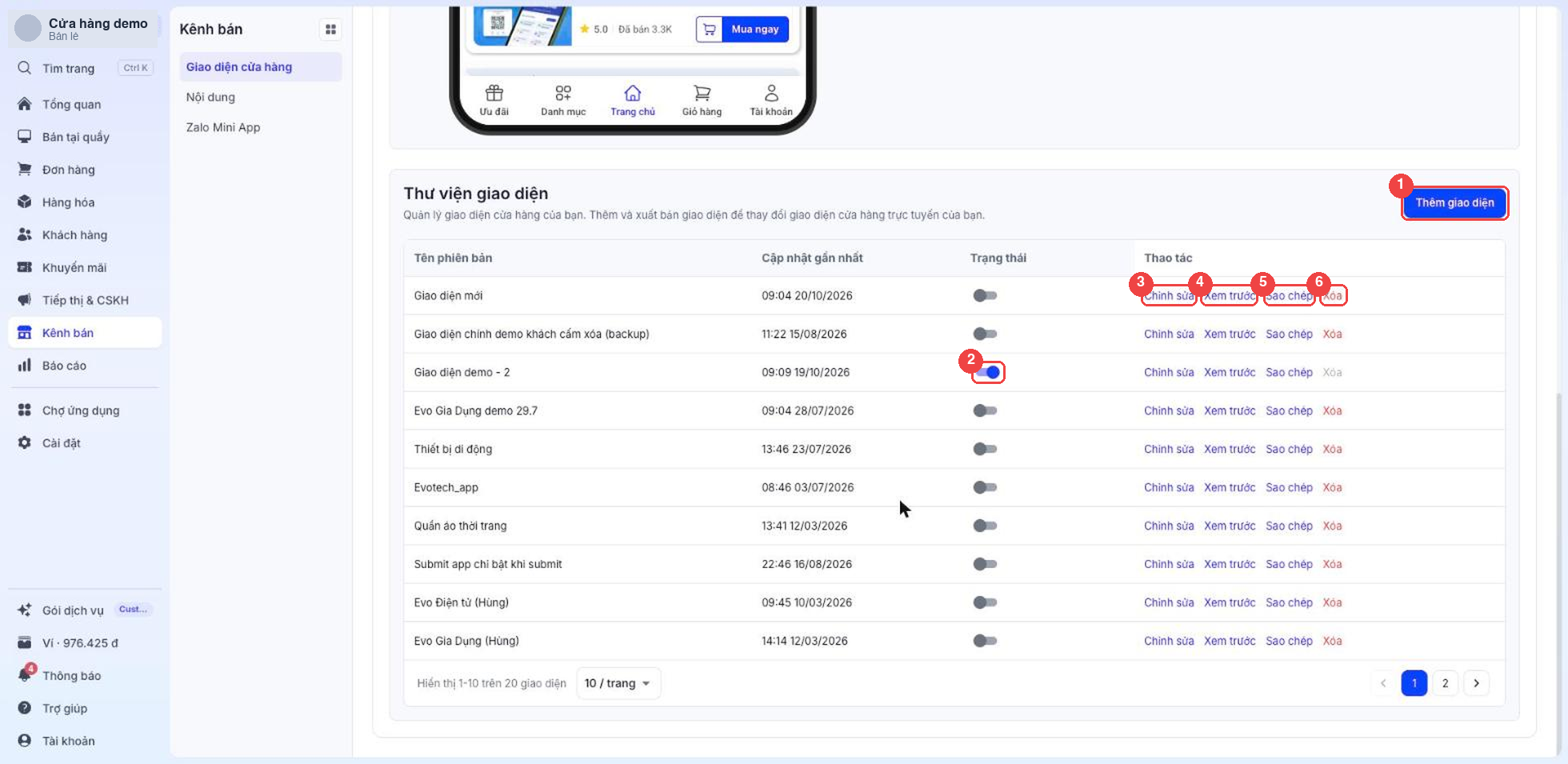
Task: Enable the toggle for Evo Gia Dụng demo 29.7
Action: pyautogui.click(x=985, y=410)
